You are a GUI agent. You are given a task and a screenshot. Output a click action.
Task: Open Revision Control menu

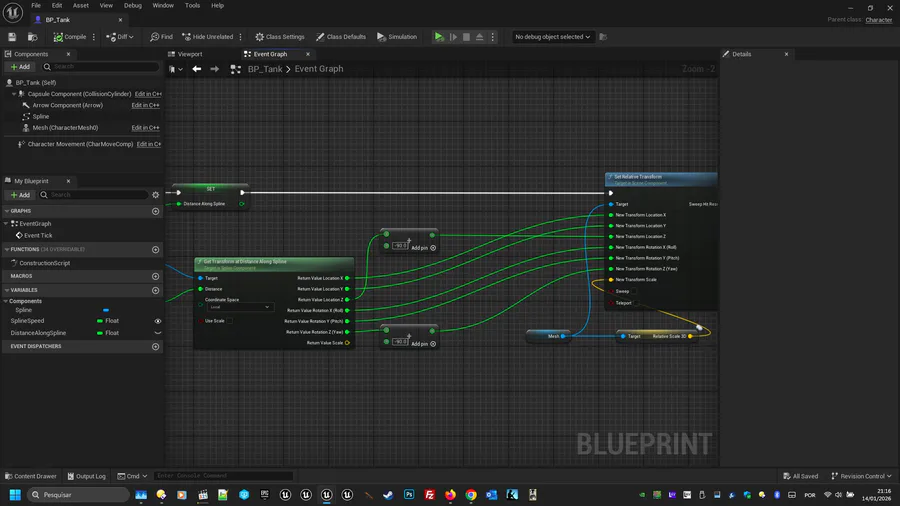tap(861, 476)
